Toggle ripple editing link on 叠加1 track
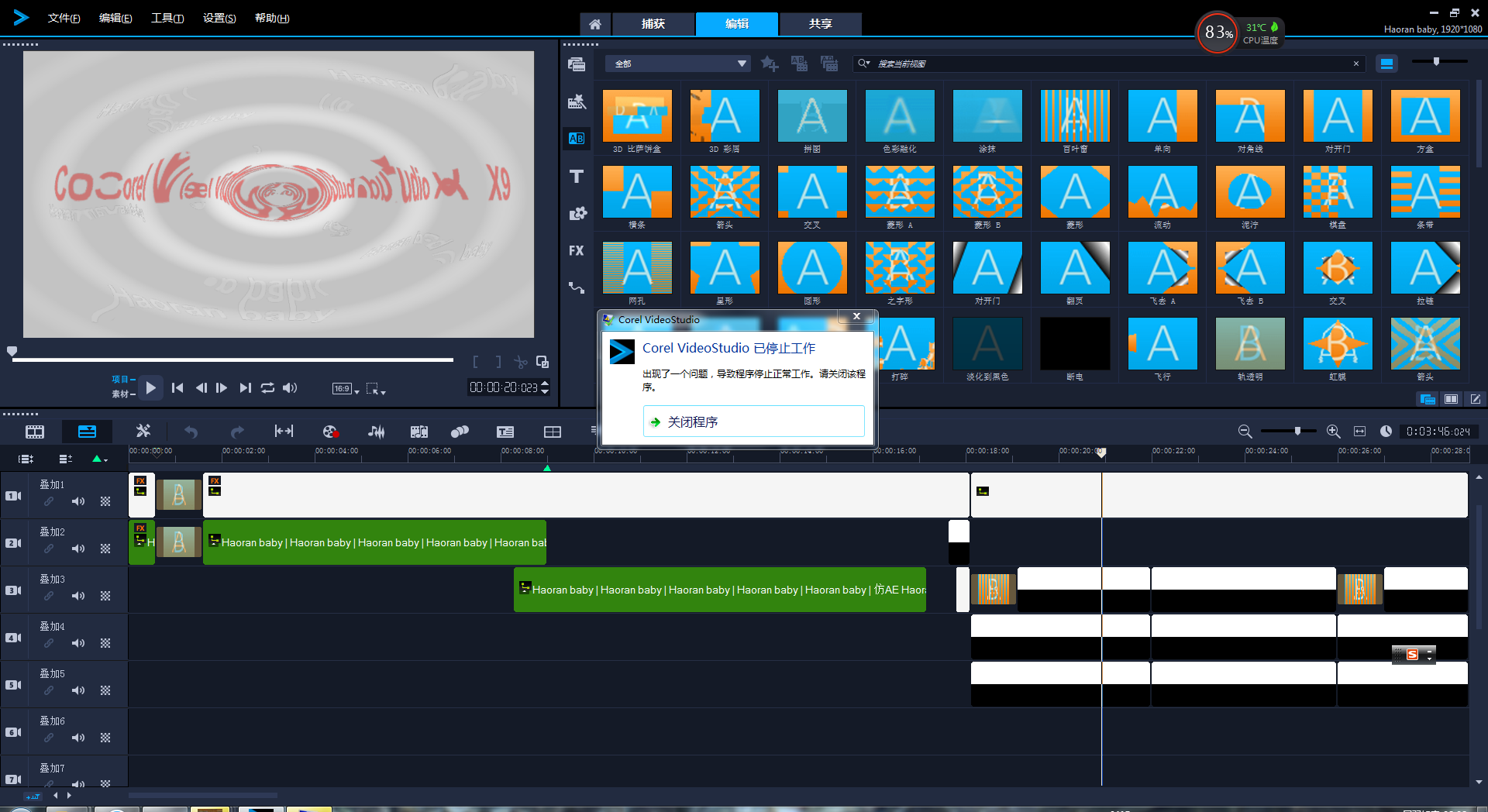This screenshot has height=812, width=1488. pyautogui.click(x=49, y=501)
